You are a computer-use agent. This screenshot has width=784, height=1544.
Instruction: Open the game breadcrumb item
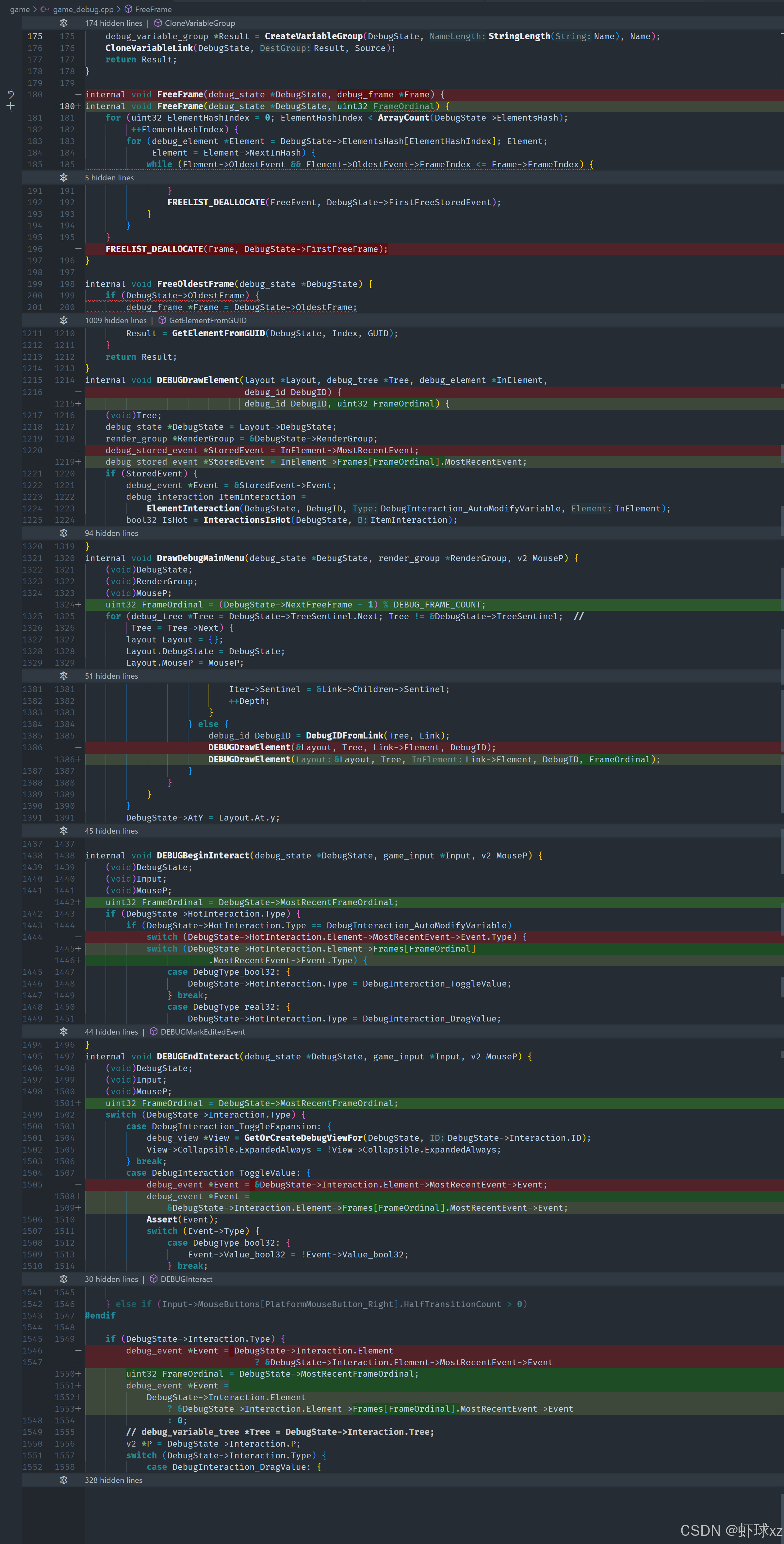pos(20,9)
